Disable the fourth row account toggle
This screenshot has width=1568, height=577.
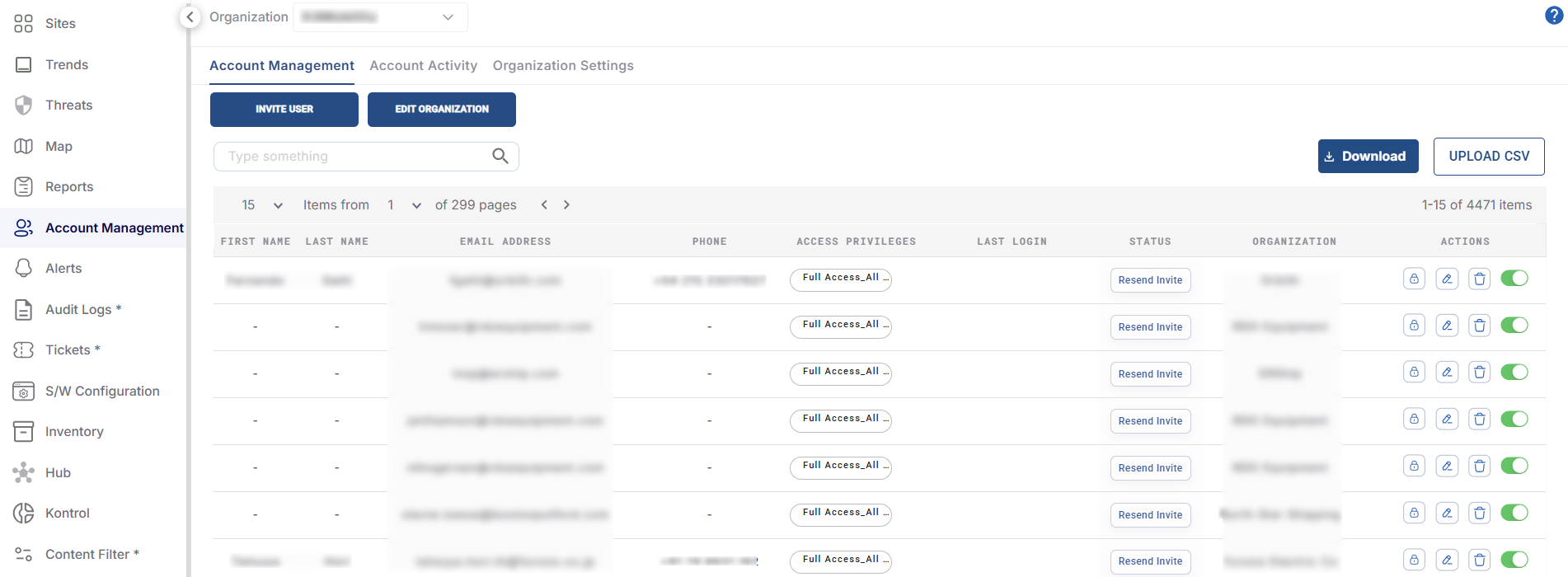[x=1514, y=420]
